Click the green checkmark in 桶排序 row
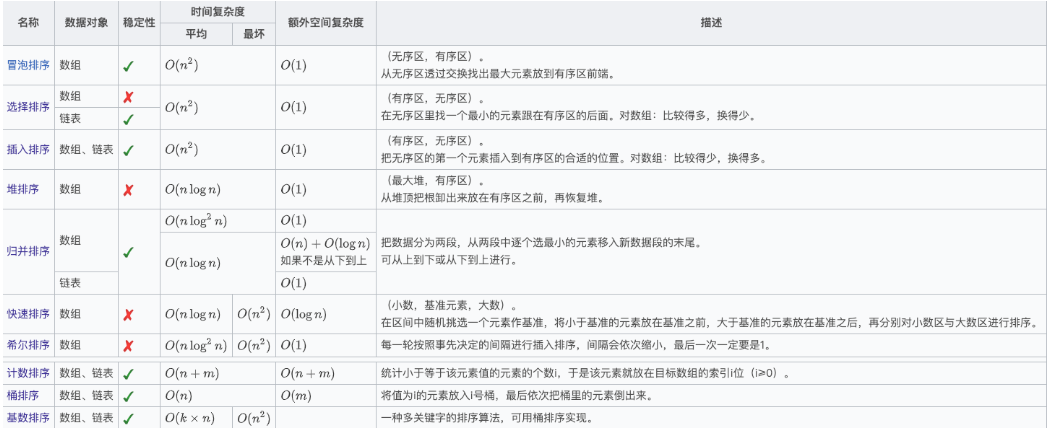Viewport: 1053px width, 438px height. [x=128, y=396]
